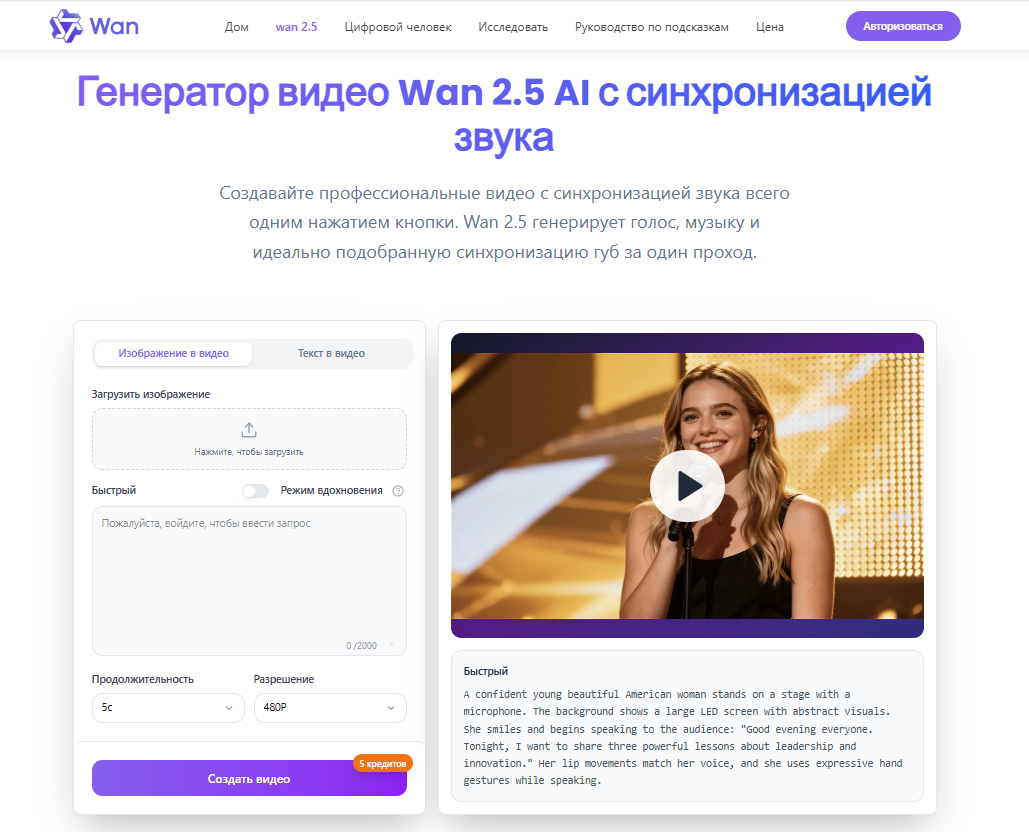Click the Разрешение label
This screenshot has height=832, width=1029.
[x=284, y=679]
